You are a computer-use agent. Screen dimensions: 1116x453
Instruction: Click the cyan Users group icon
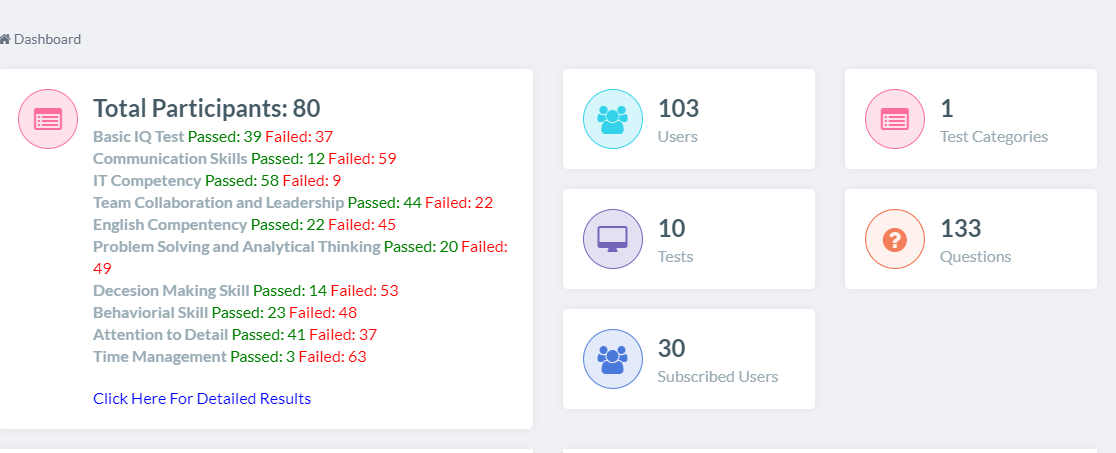click(x=612, y=119)
